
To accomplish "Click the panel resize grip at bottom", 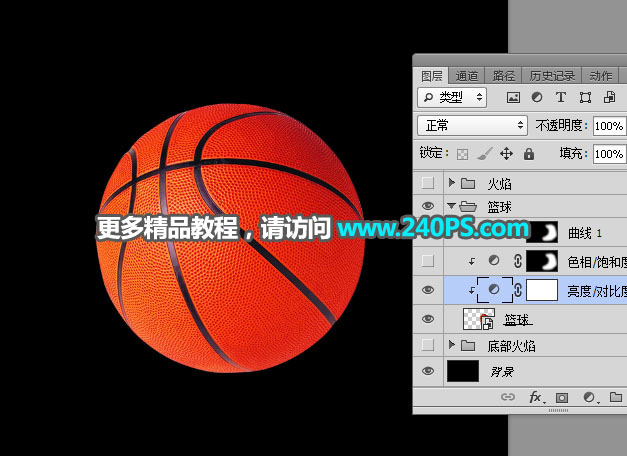I will (x=558, y=410).
